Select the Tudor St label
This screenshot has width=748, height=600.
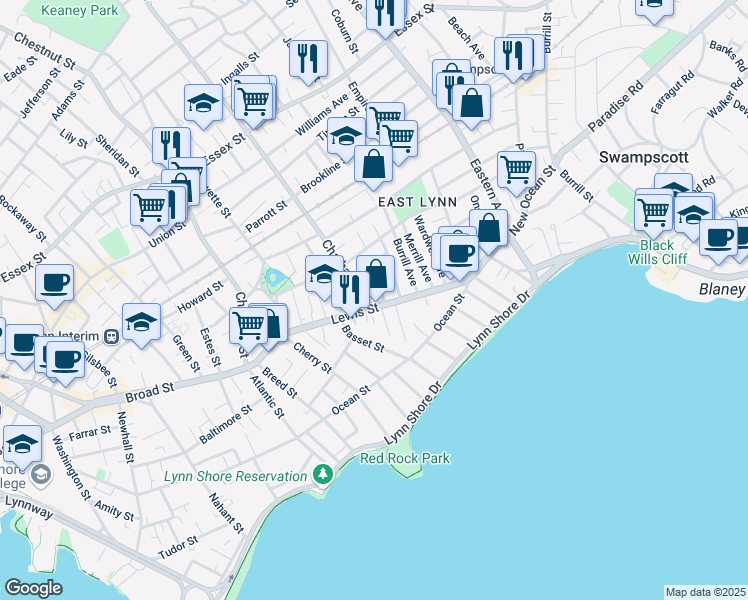pyautogui.click(x=178, y=548)
